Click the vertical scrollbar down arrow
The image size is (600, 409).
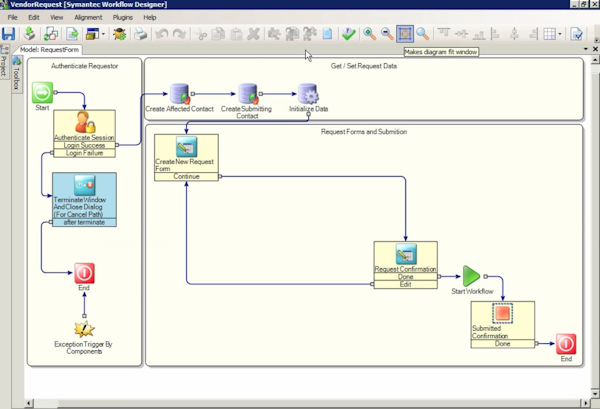(x=595, y=393)
